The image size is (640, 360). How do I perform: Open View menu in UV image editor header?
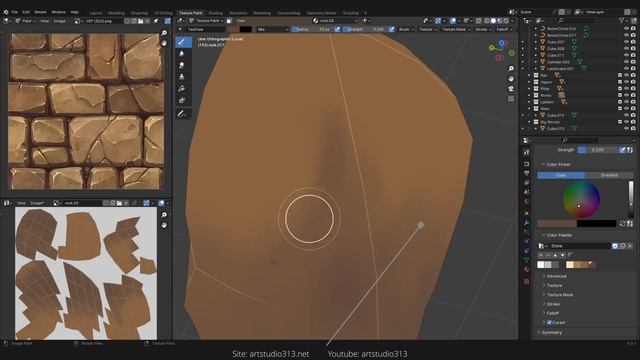21,203
